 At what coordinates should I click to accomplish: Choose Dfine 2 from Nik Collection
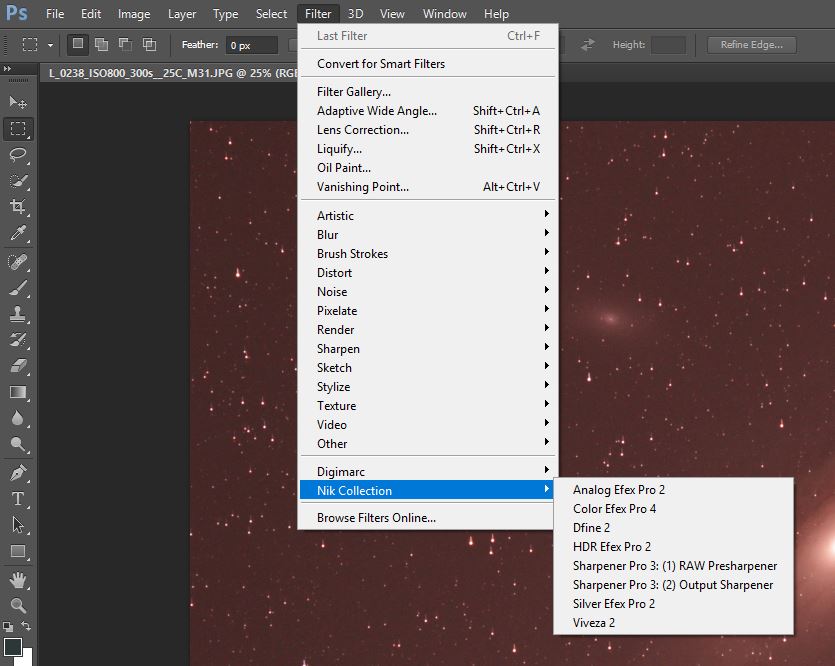point(591,528)
